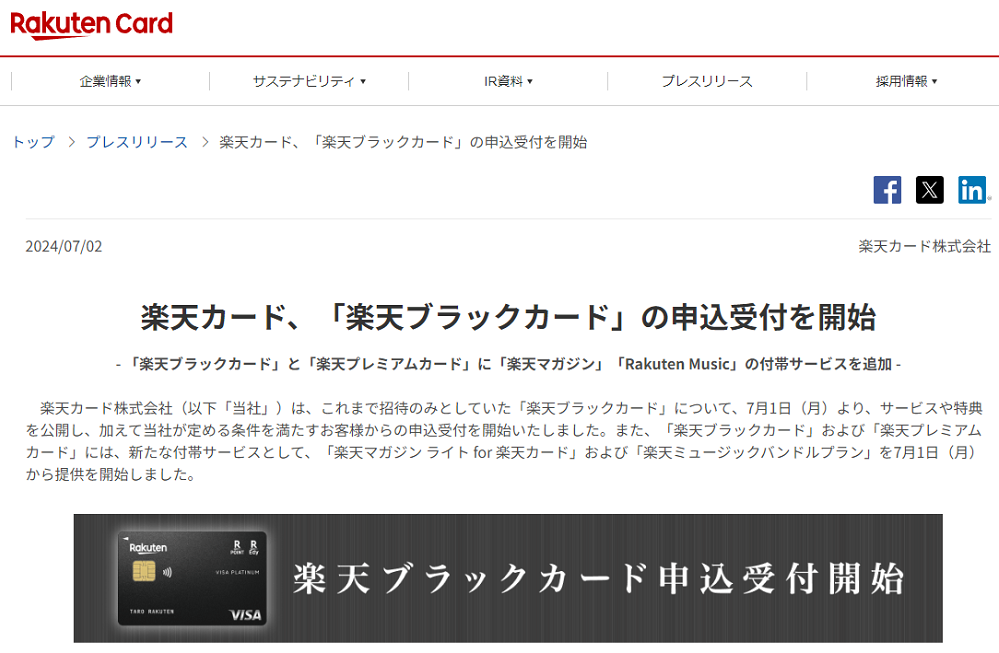Click the 楽天カード株式会社 publisher text
The image size is (999, 653).
click(x=924, y=247)
